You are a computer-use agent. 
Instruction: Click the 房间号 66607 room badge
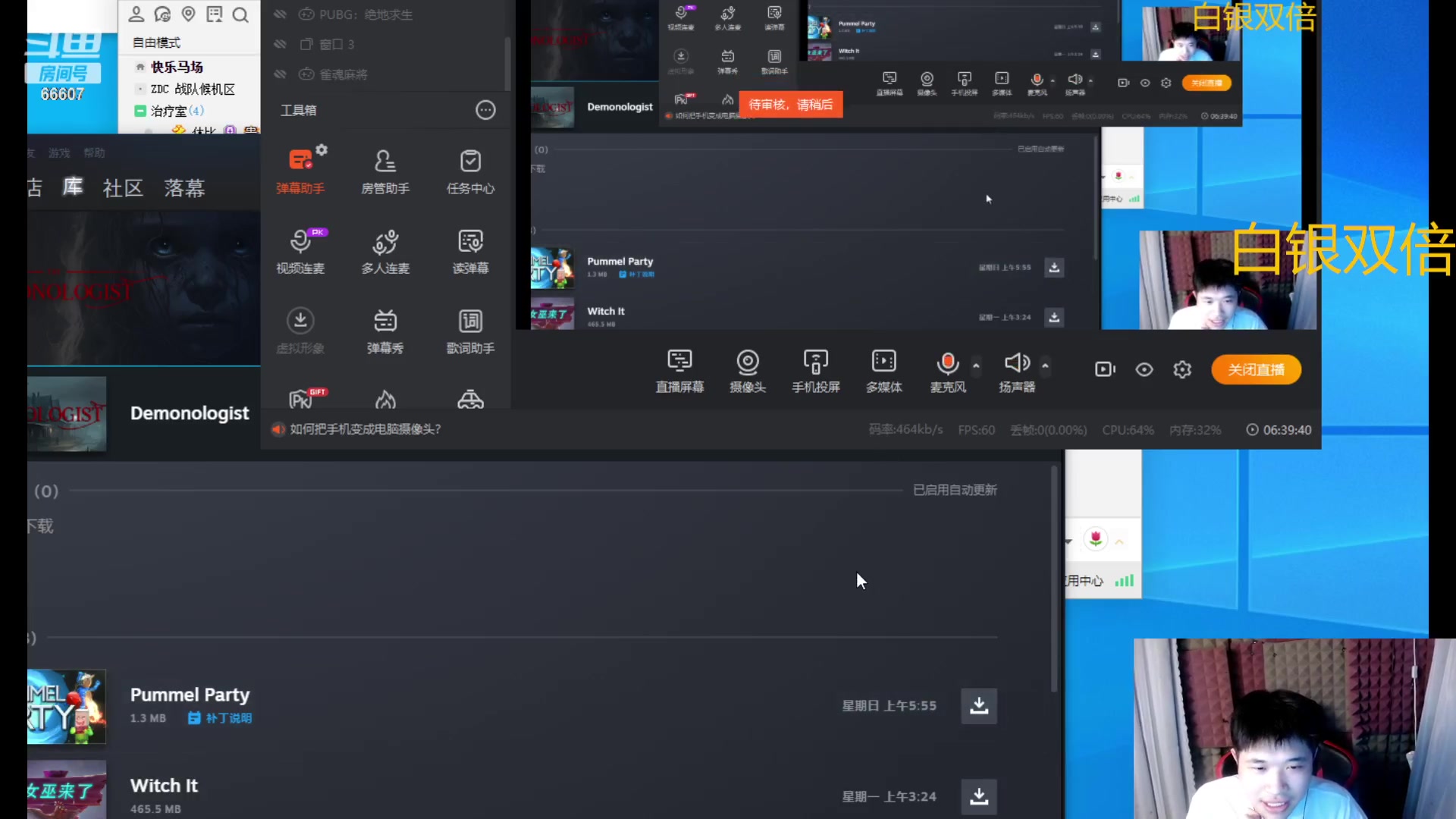coord(62,83)
